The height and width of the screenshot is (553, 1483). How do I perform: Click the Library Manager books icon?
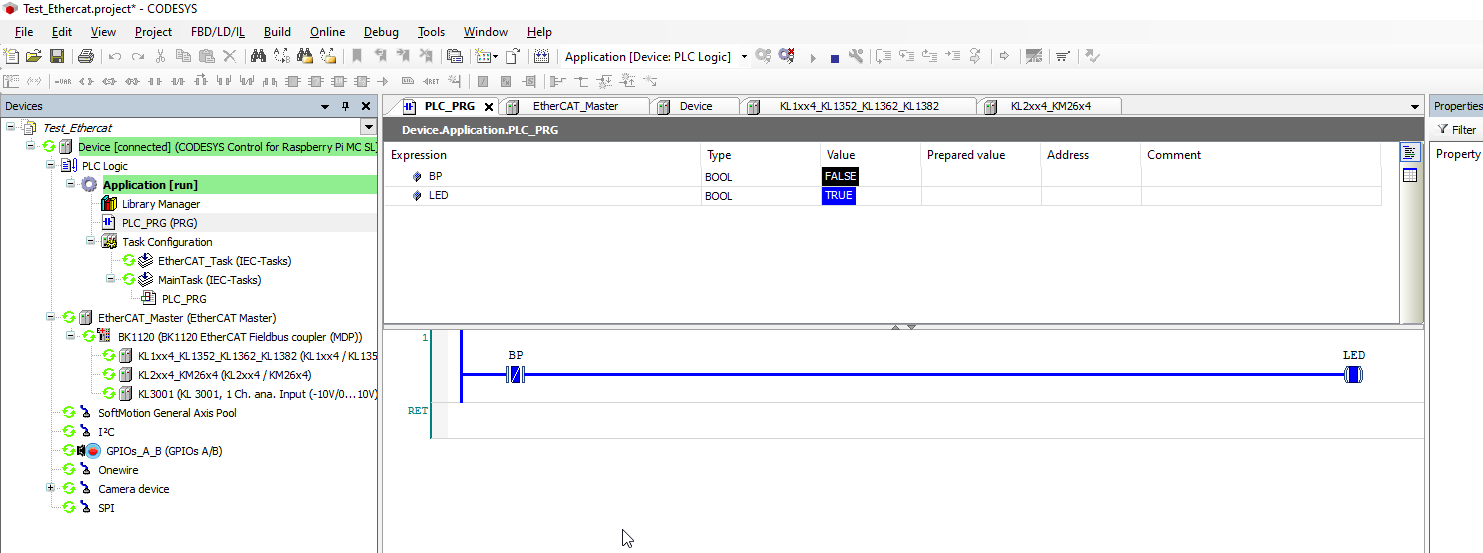[x=109, y=204]
